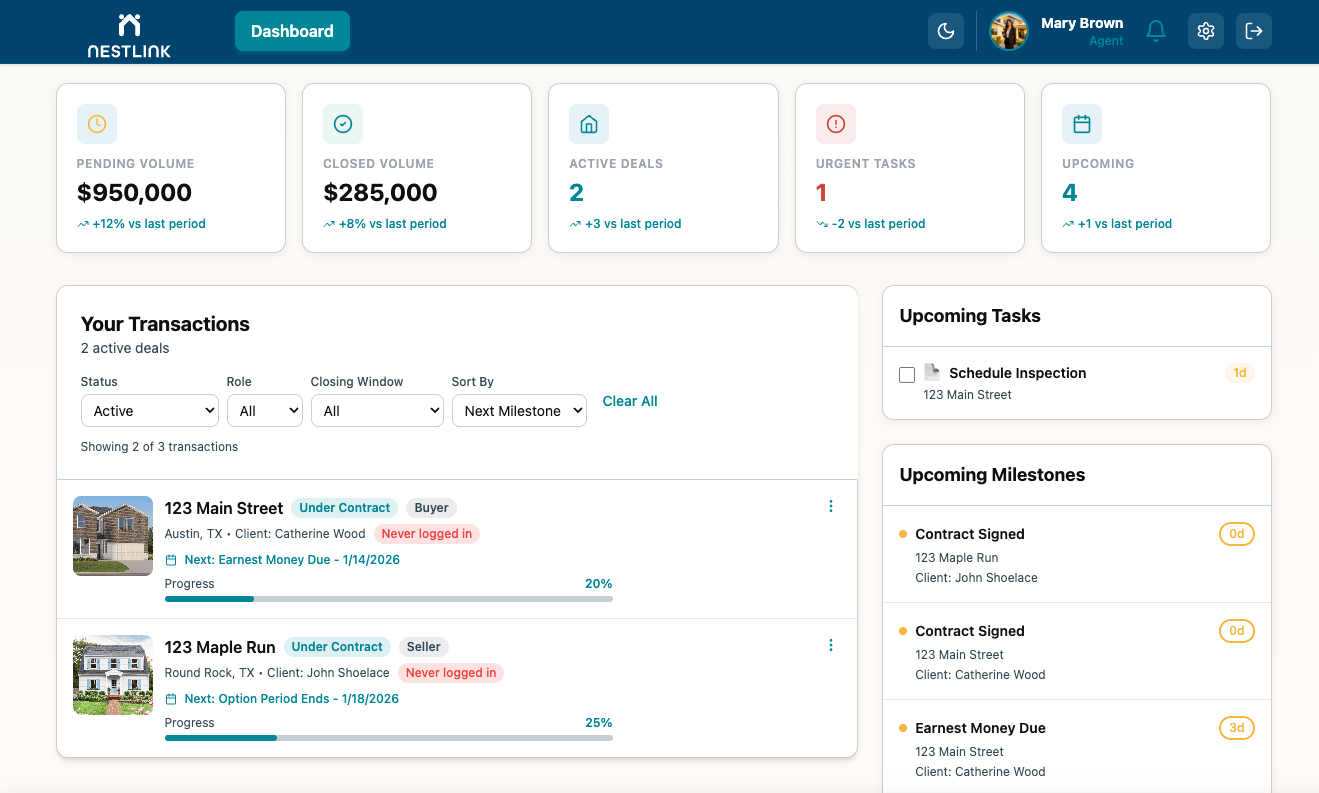Viewport: 1319px width, 793px height.
Task: Open the Pending Volume clock icon
Action: click(x=96, y=123)
